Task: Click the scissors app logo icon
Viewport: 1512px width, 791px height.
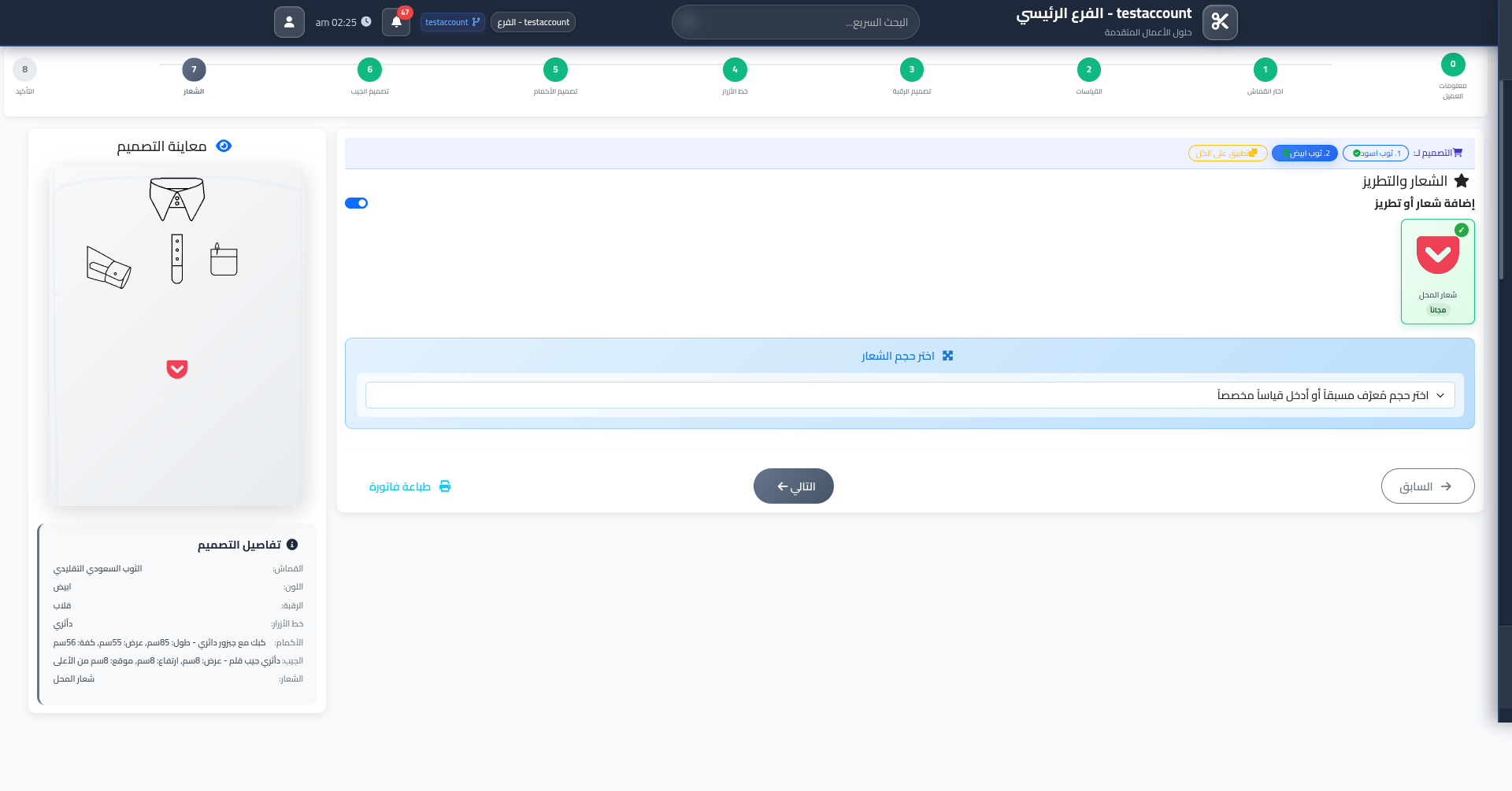Action: click(x=1220, y=22)
